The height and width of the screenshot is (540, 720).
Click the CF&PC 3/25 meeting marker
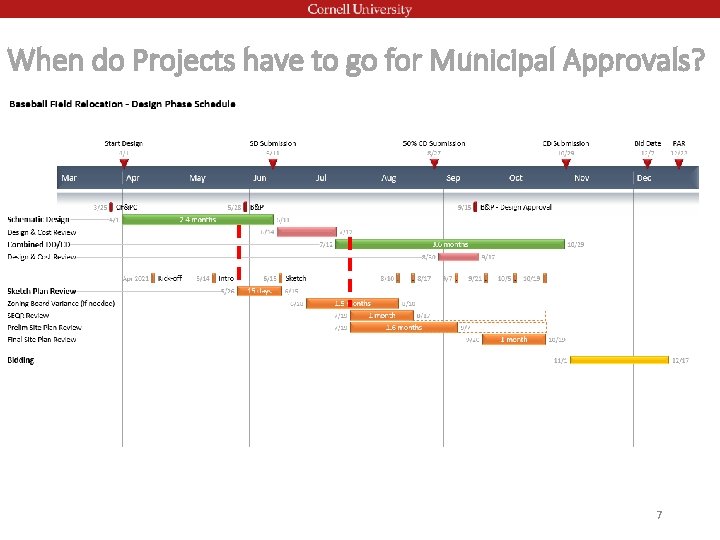pos(111,207)
